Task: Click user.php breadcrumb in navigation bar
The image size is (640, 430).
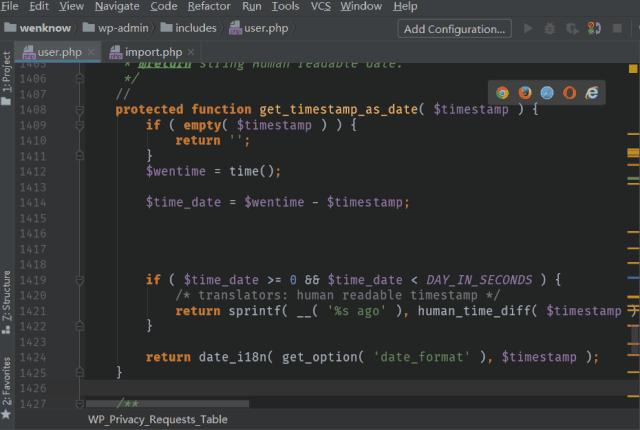Action: coord(258,28)
